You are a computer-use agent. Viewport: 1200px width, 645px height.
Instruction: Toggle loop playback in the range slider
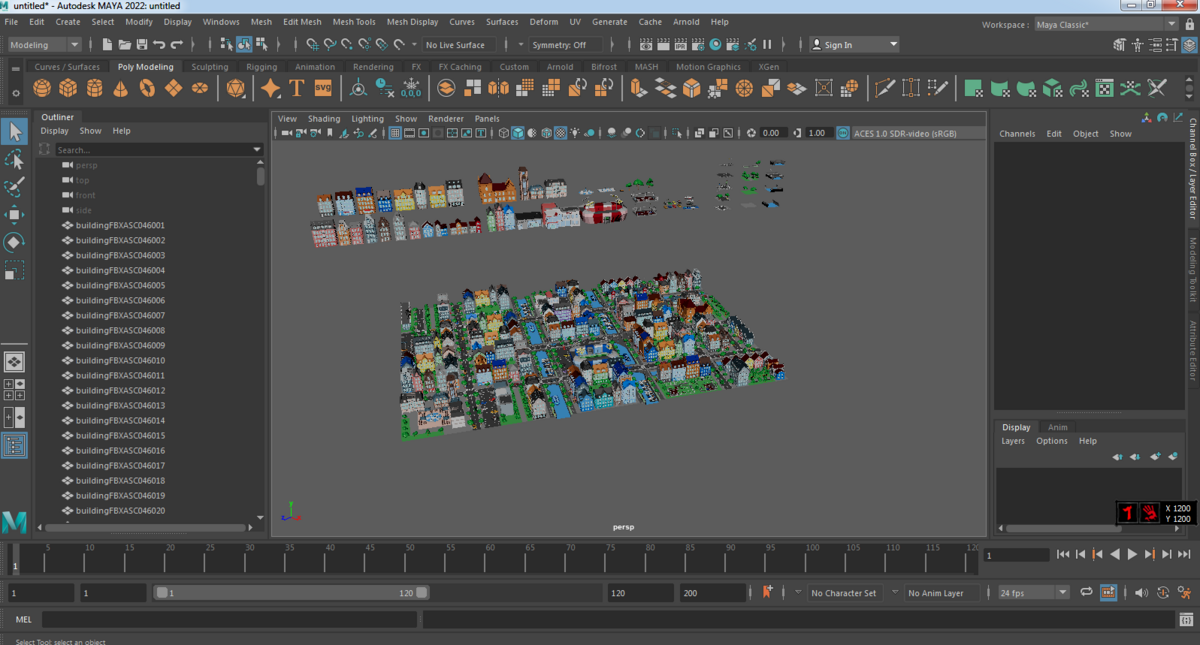[x=1086, y=593]
